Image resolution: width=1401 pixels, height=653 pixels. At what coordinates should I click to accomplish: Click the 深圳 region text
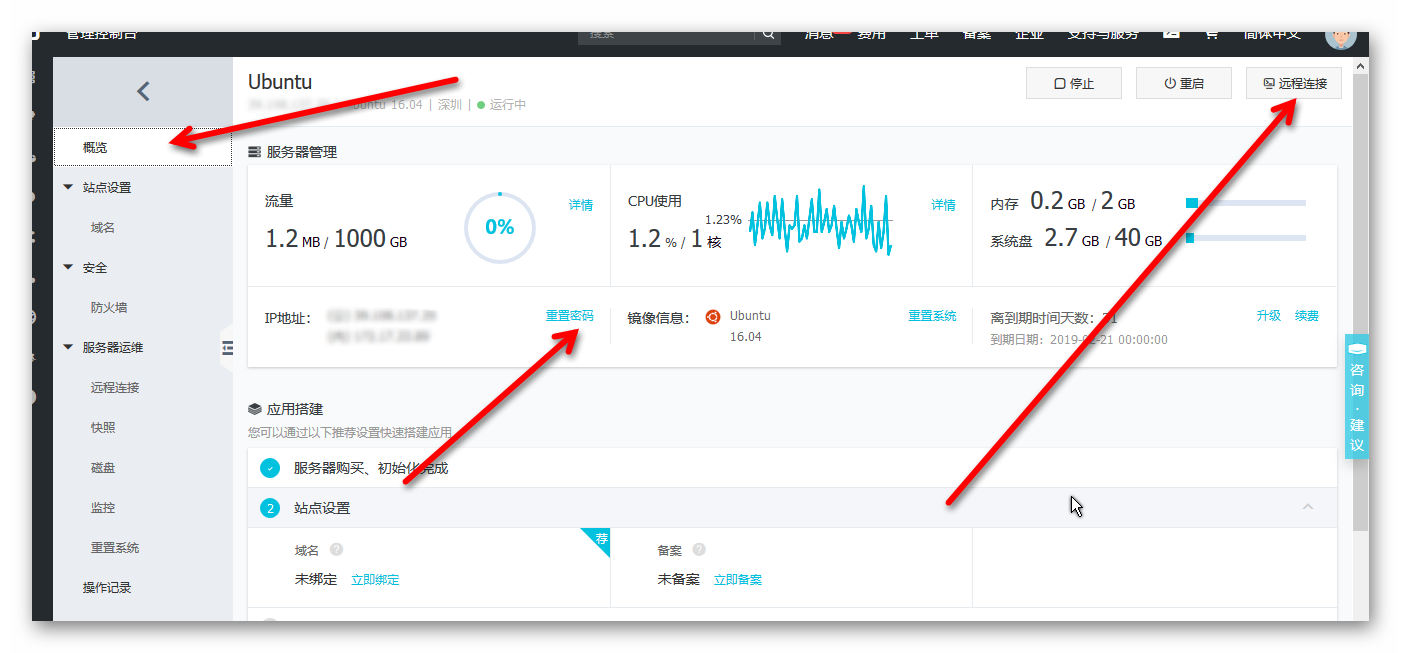[x=450, y=105]
